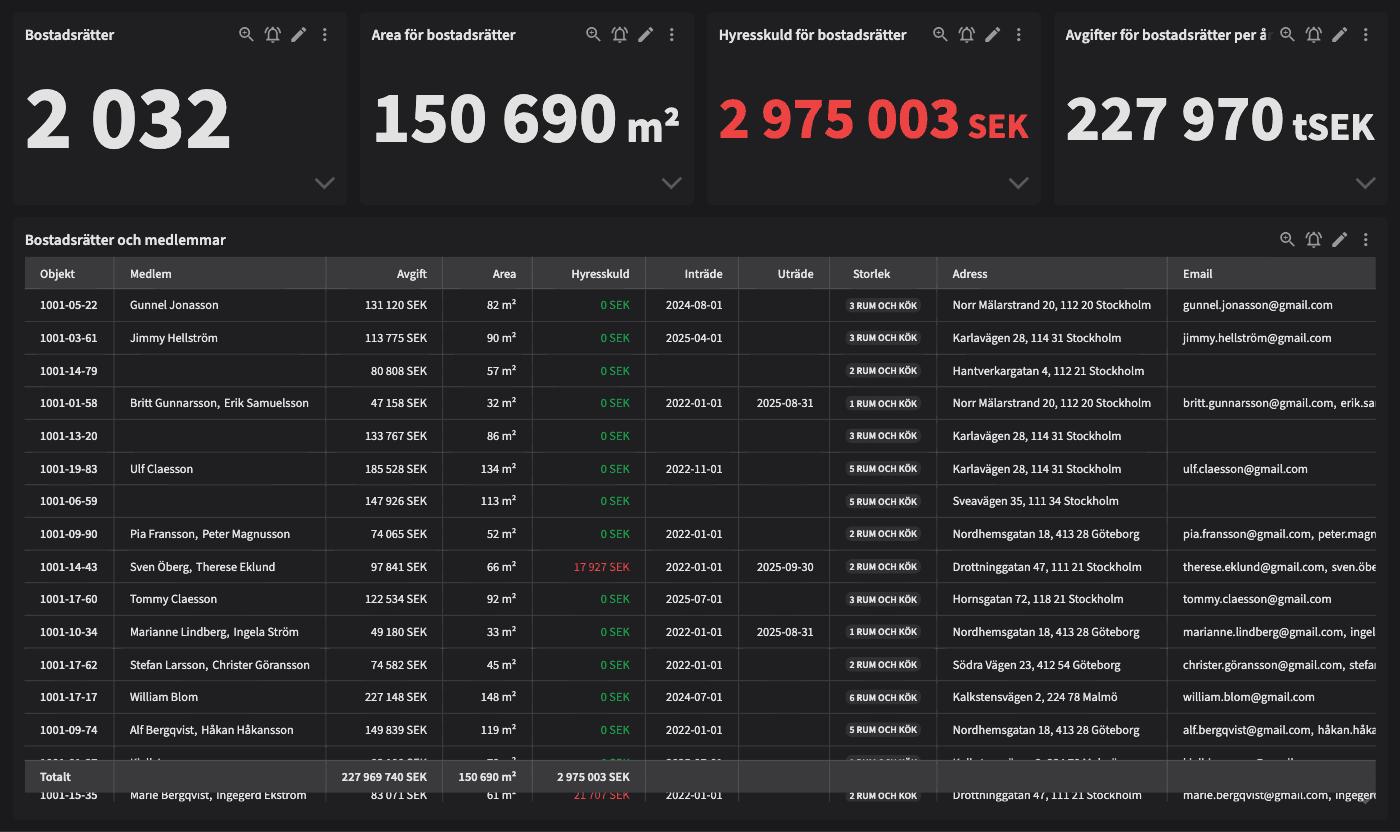Viewport: 1400px width, 832px height.
Task: Expand the Avgifter card chevron
Action: click(1365, 183)
